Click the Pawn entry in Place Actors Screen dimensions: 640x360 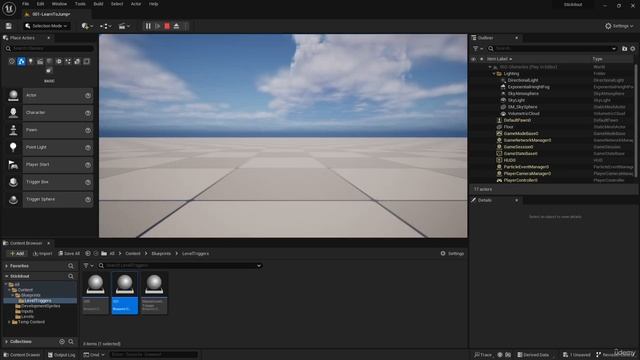point(49,130)
